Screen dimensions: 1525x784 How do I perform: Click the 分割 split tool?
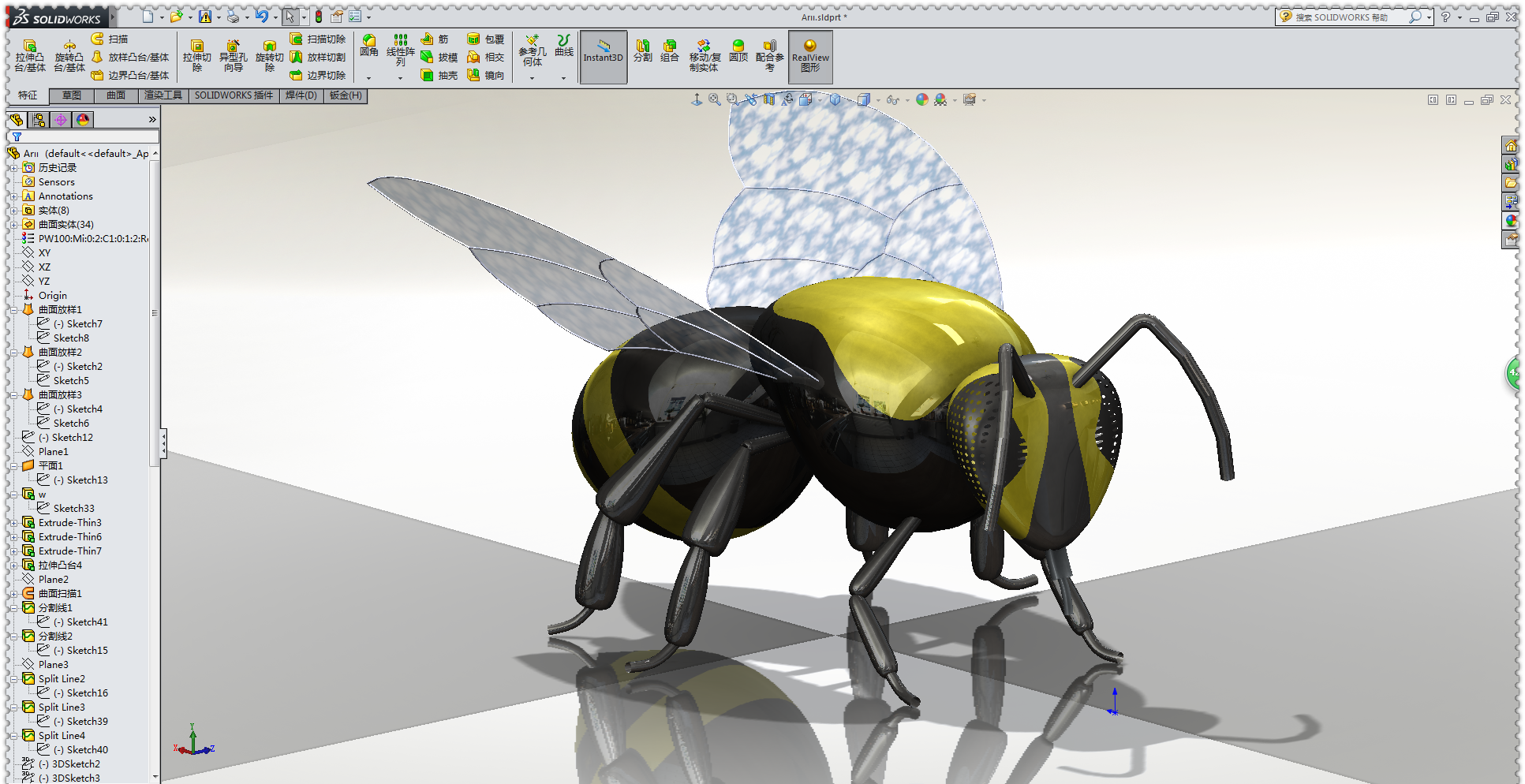(643, 50)
